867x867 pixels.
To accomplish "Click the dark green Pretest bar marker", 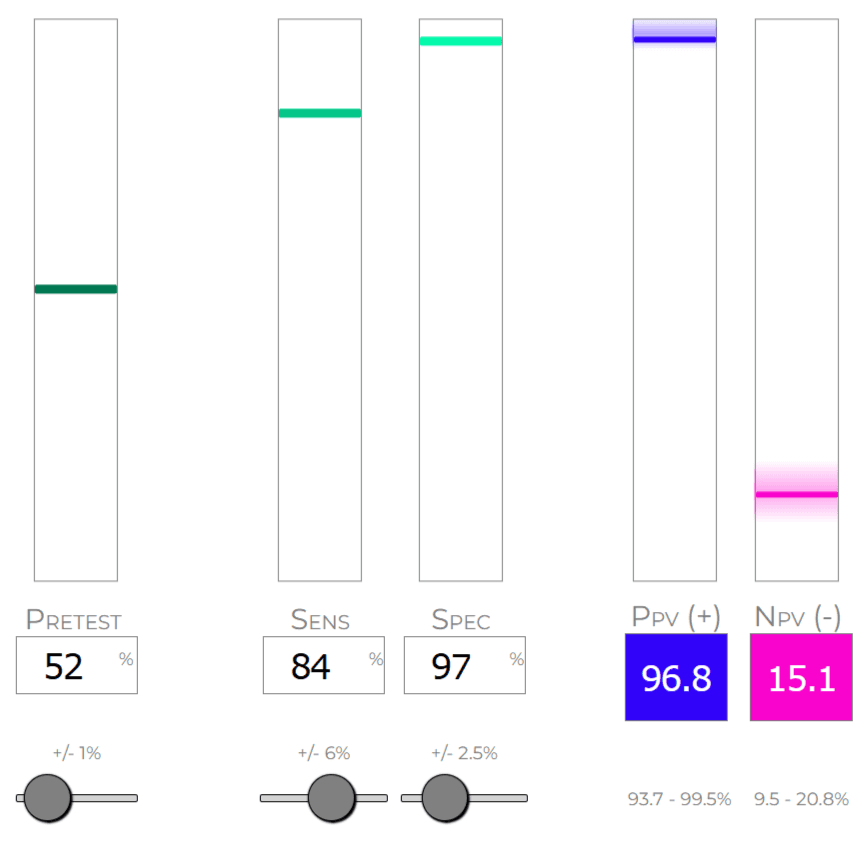I will pyautogui.click(x=76, y=289).
